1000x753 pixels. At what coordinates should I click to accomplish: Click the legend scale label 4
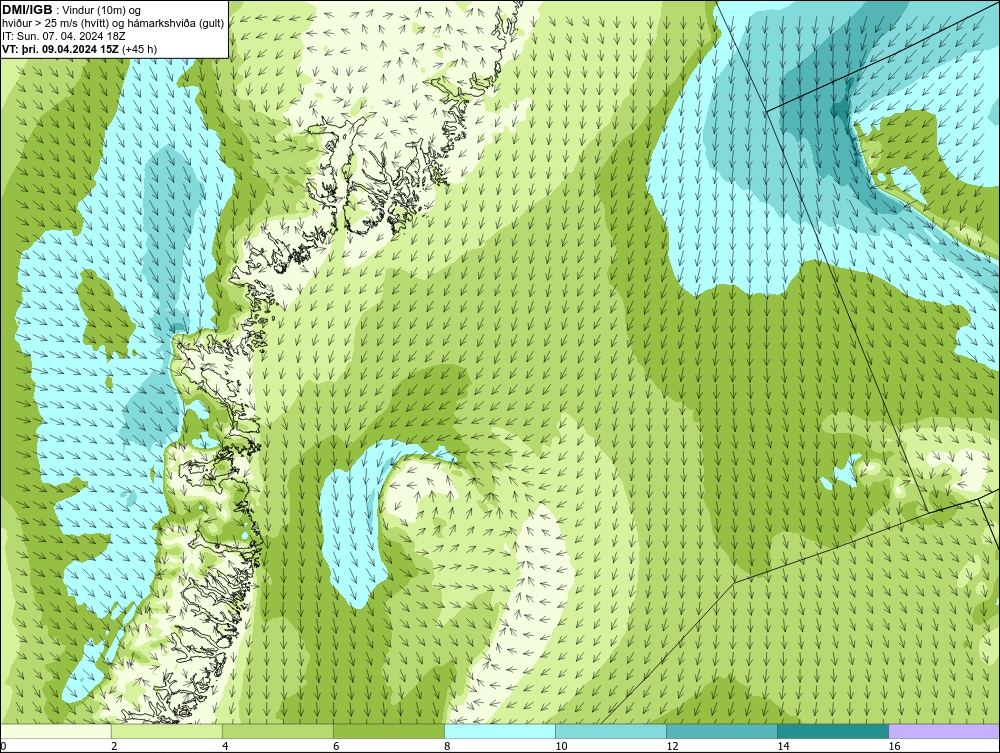(225, 746)
